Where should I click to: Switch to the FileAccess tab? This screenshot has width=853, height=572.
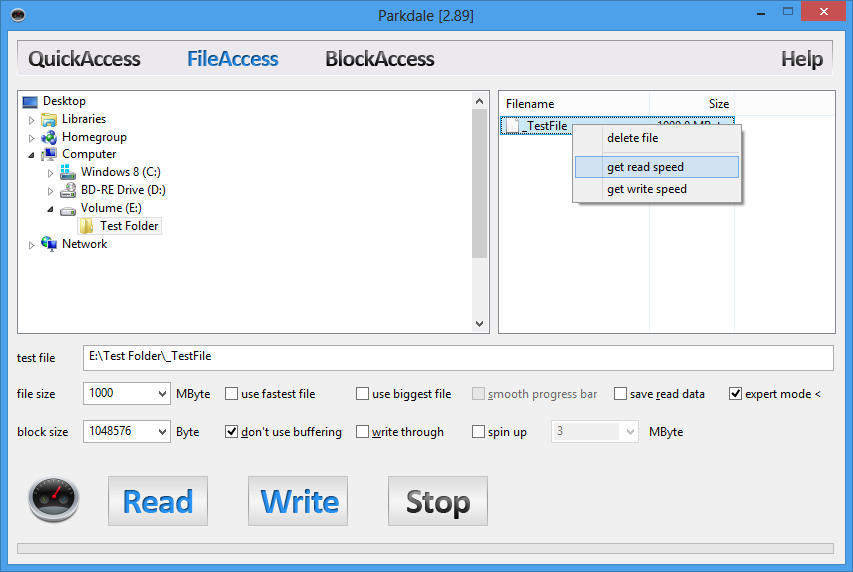point(233,59)
